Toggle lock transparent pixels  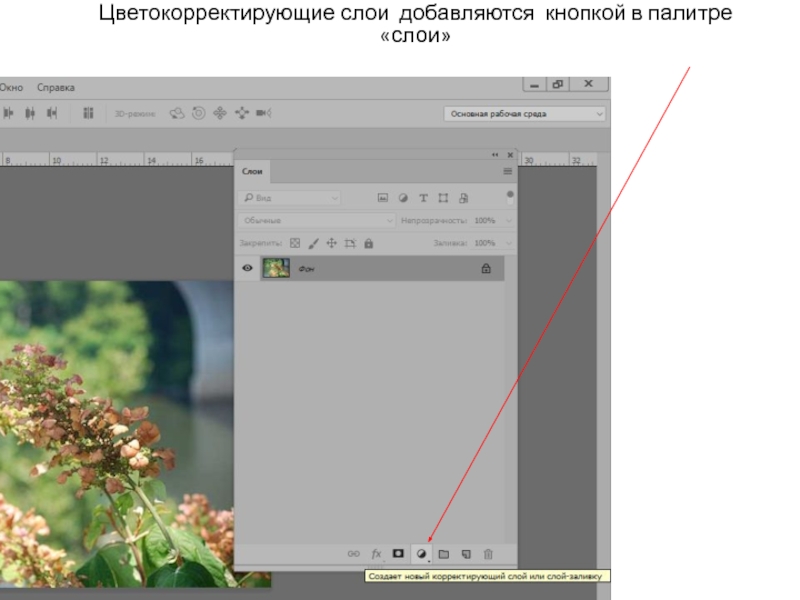(x=294, y=243)
